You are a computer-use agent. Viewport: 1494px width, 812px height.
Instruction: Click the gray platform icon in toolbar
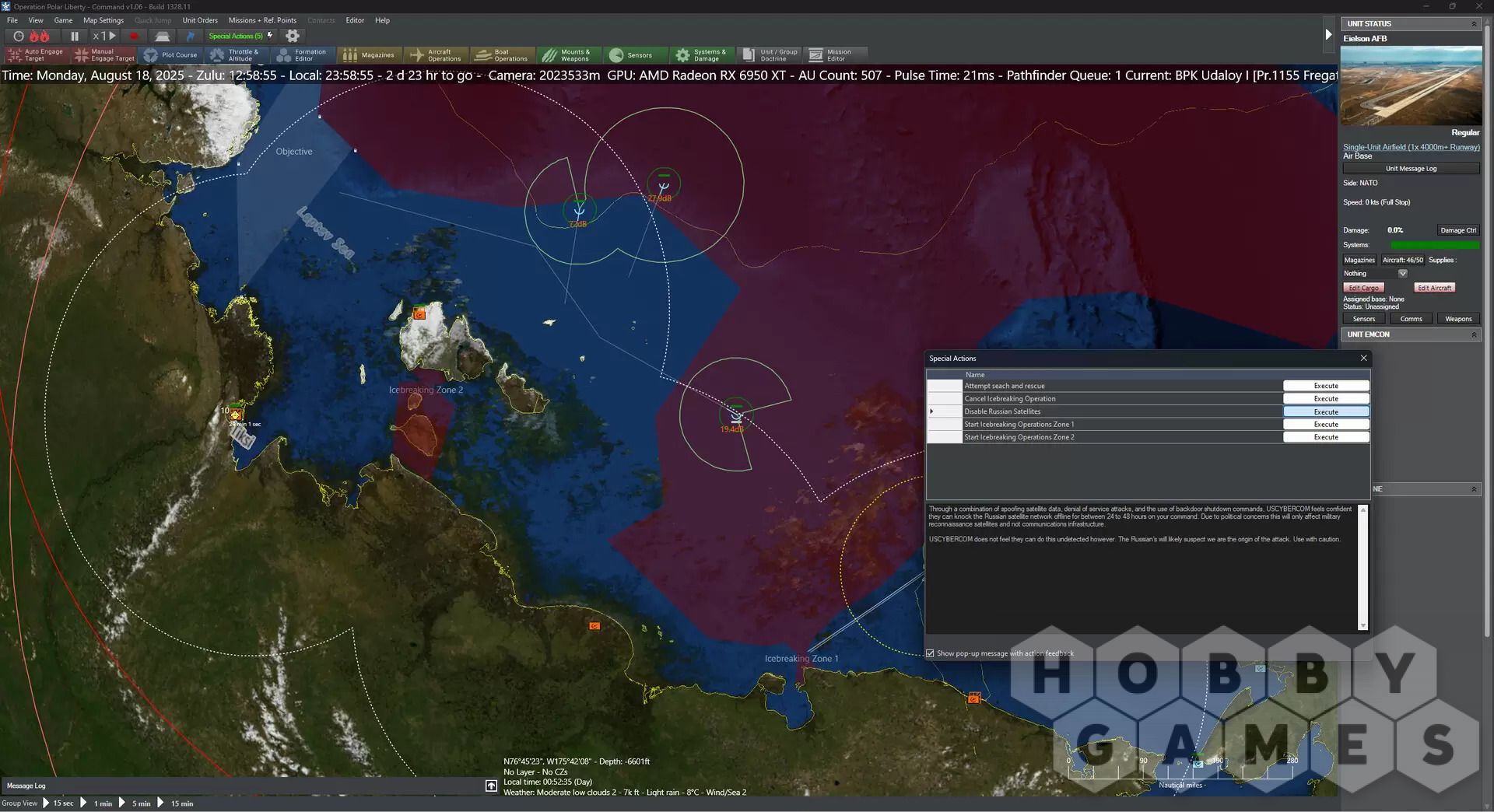(x=162, y=36)
